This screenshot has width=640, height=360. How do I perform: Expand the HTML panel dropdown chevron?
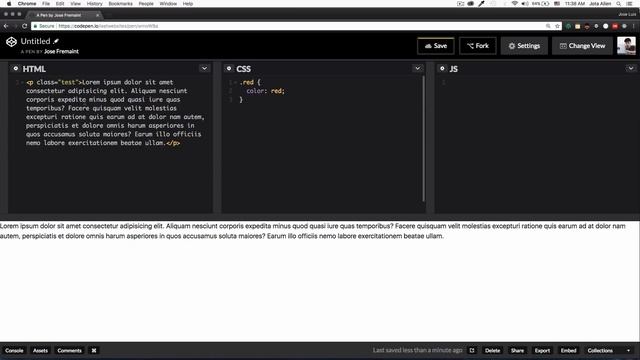click(x=204, y=68)
